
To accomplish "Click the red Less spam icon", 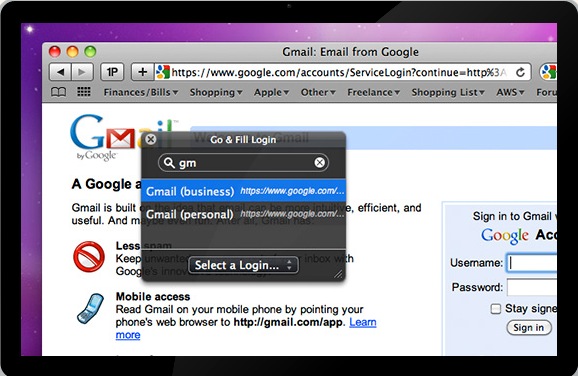I will 89,257.
